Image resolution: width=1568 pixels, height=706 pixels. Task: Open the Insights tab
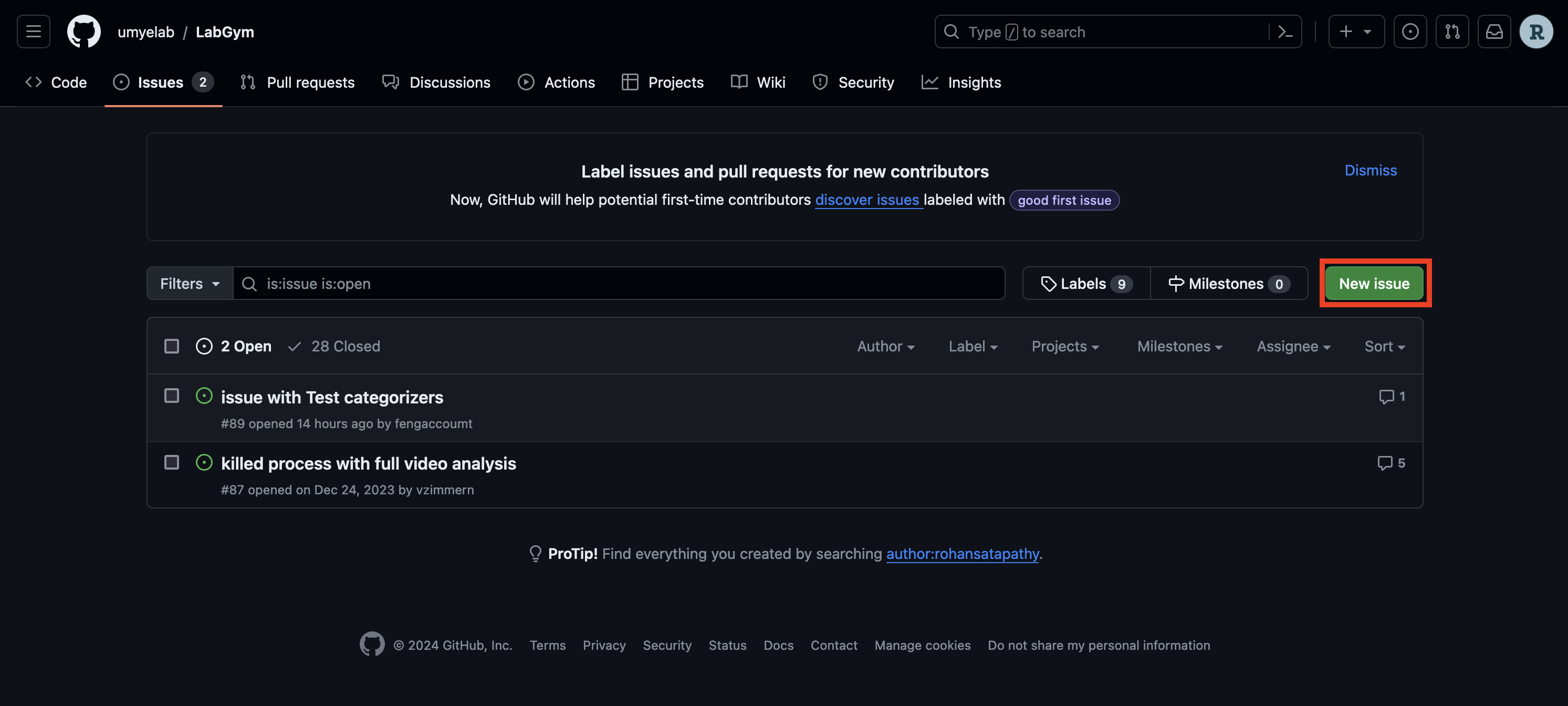(960, 82)
